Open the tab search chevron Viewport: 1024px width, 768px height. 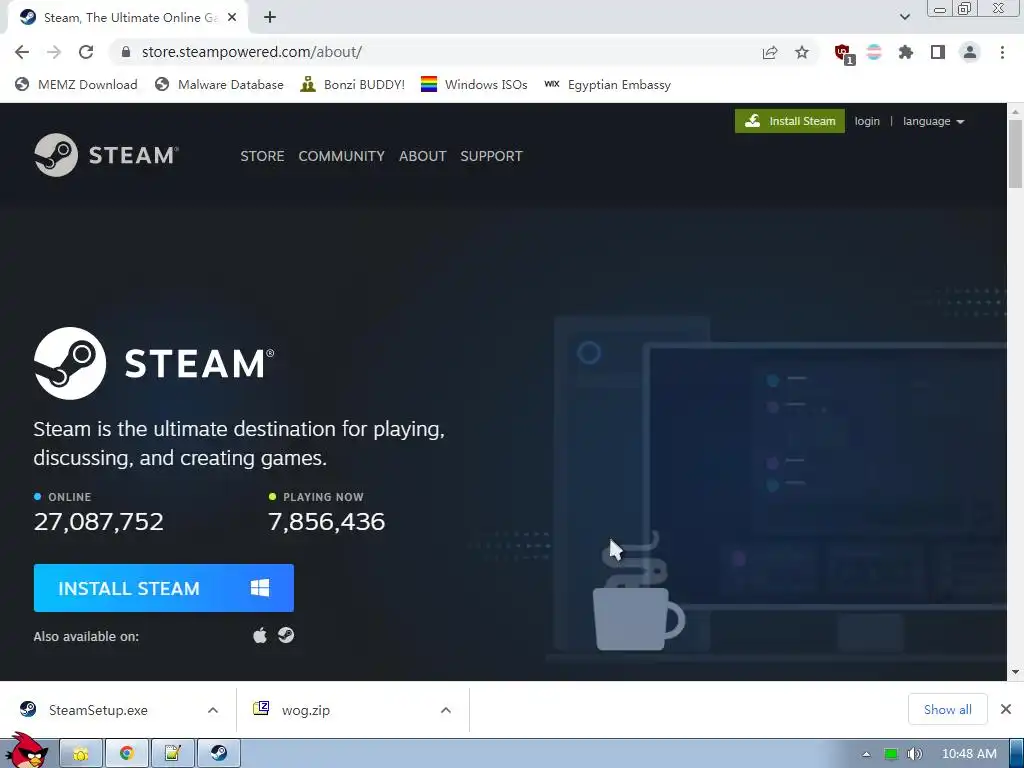click(x=904, y=17)
